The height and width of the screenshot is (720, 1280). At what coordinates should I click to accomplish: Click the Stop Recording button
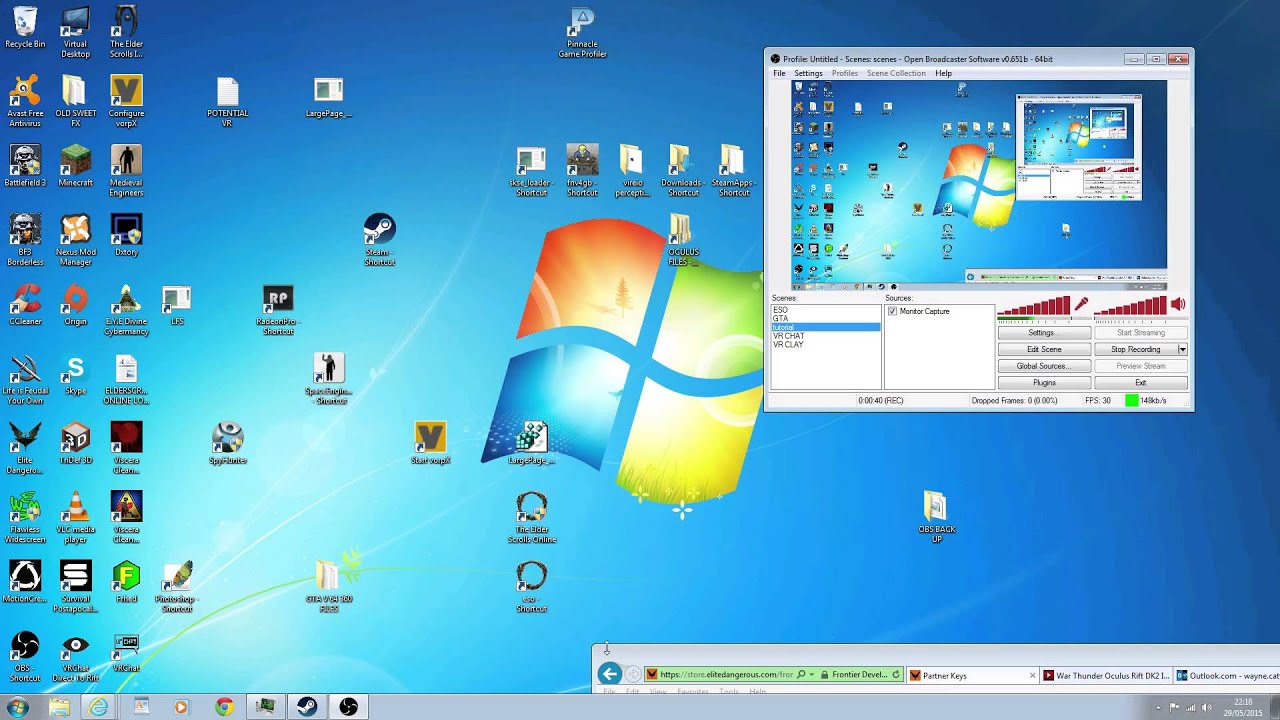(x=1136, y=350)
